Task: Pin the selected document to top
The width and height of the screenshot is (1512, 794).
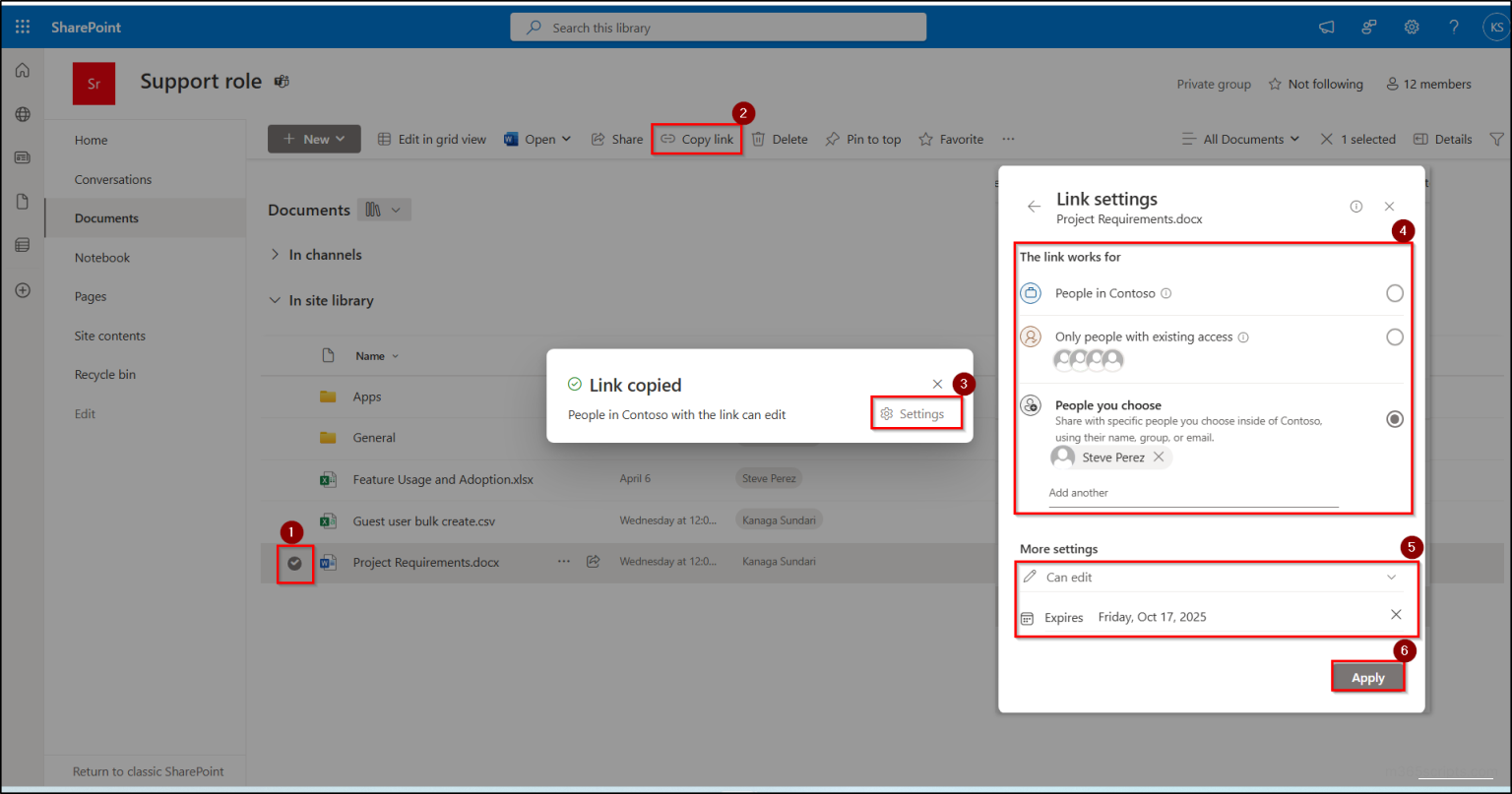Action: [x=862, y=139]
